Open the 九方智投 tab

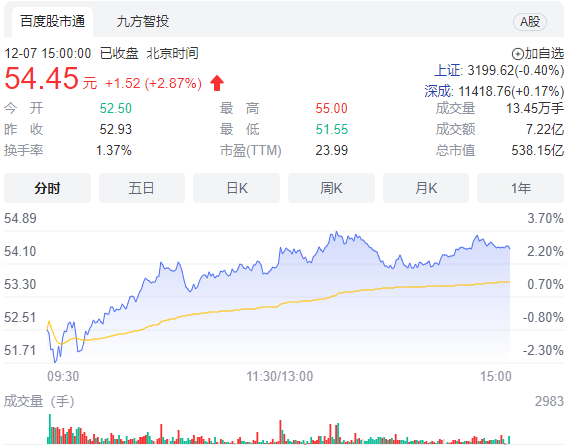pos(143,21)
